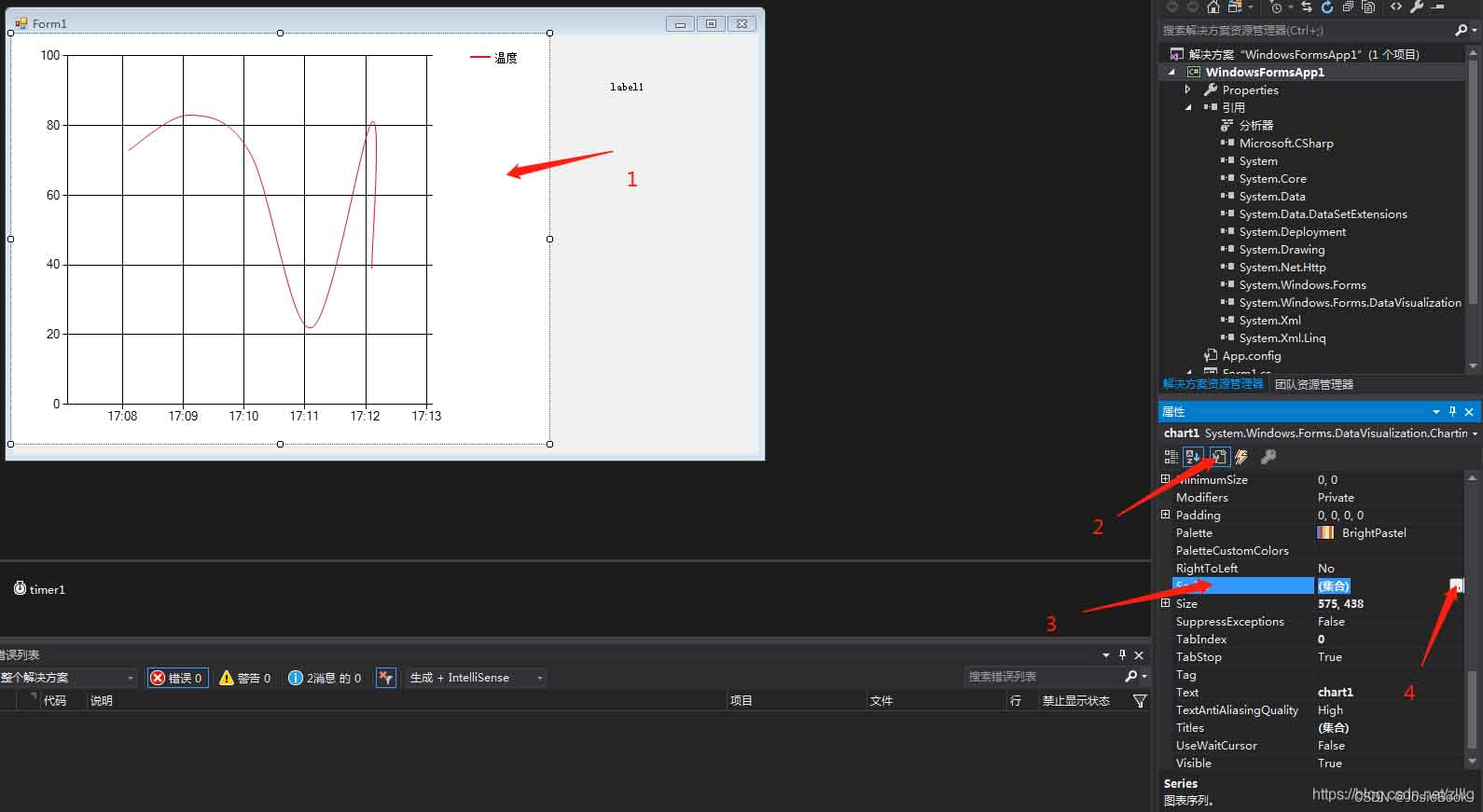Click the timer1 component icon in the tray
This screenshot has height=812, width=1483.
tap(20, 588)
